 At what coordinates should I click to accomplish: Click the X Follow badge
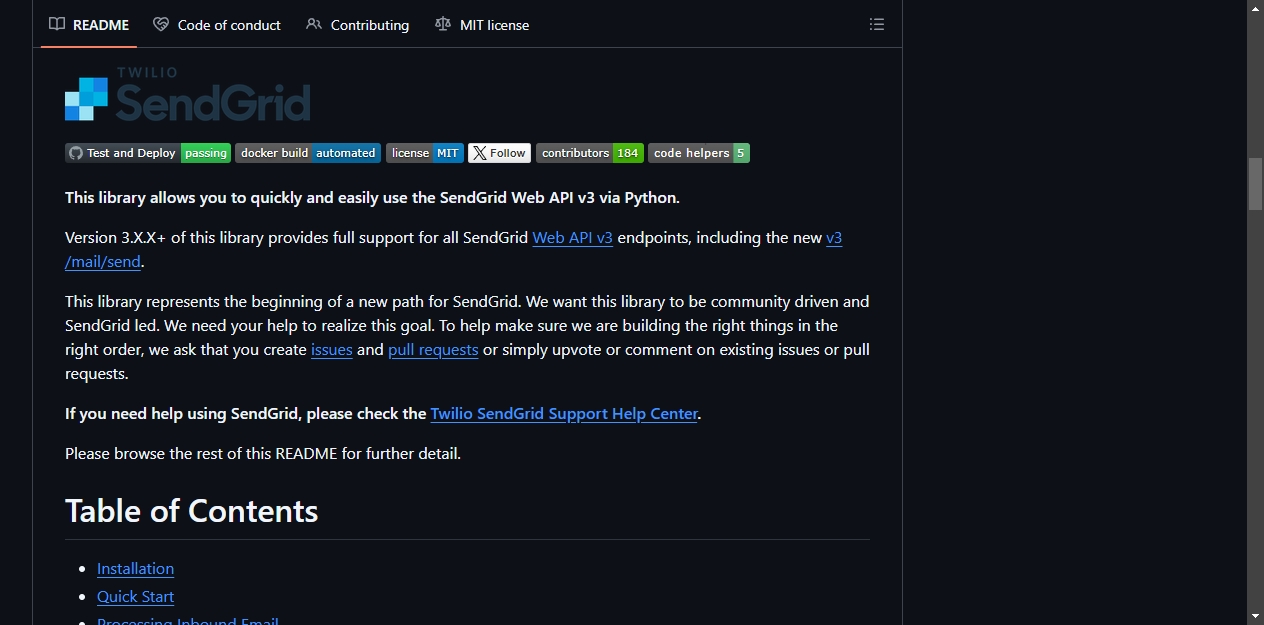coord(499,153)
